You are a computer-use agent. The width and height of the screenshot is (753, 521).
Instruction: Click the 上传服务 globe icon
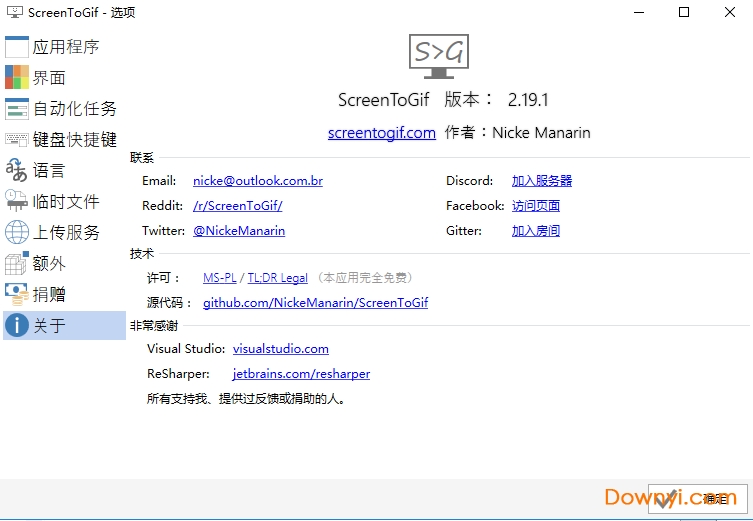pos(17,232)
